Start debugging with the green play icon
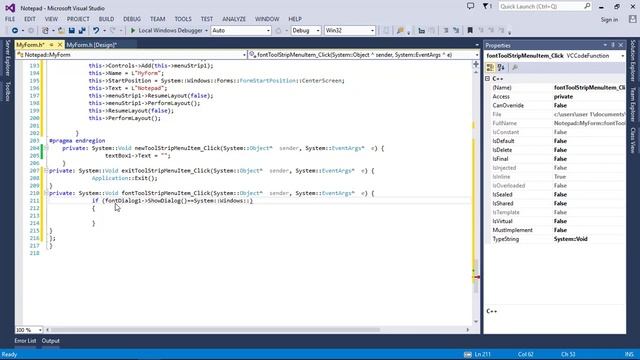 (133, 31)
